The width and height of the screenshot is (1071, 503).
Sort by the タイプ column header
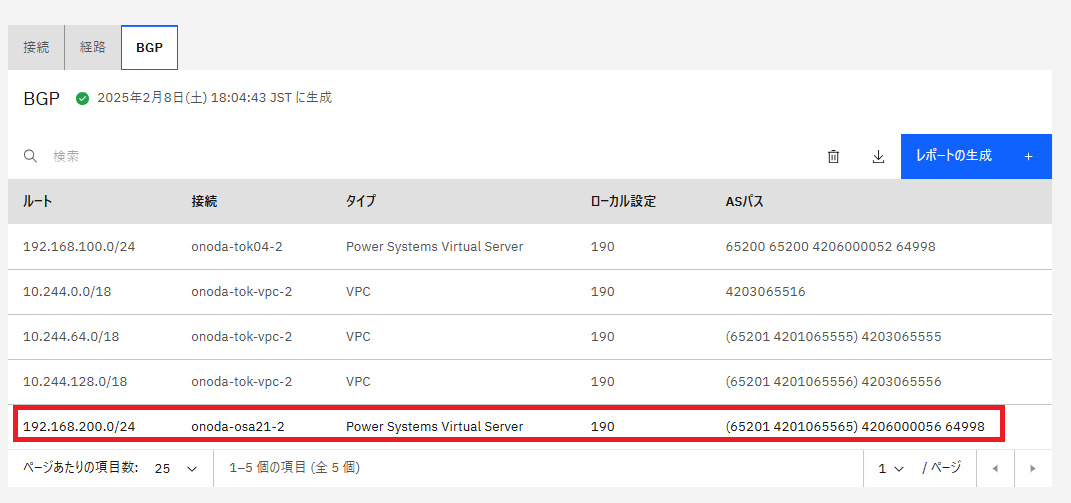(x=361, y=202)
